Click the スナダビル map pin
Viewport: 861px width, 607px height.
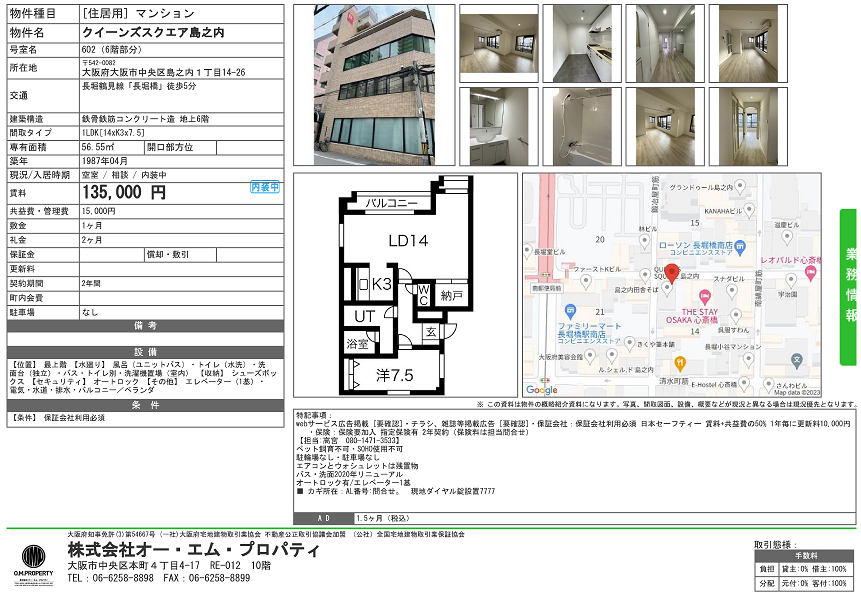pos(731,291)
